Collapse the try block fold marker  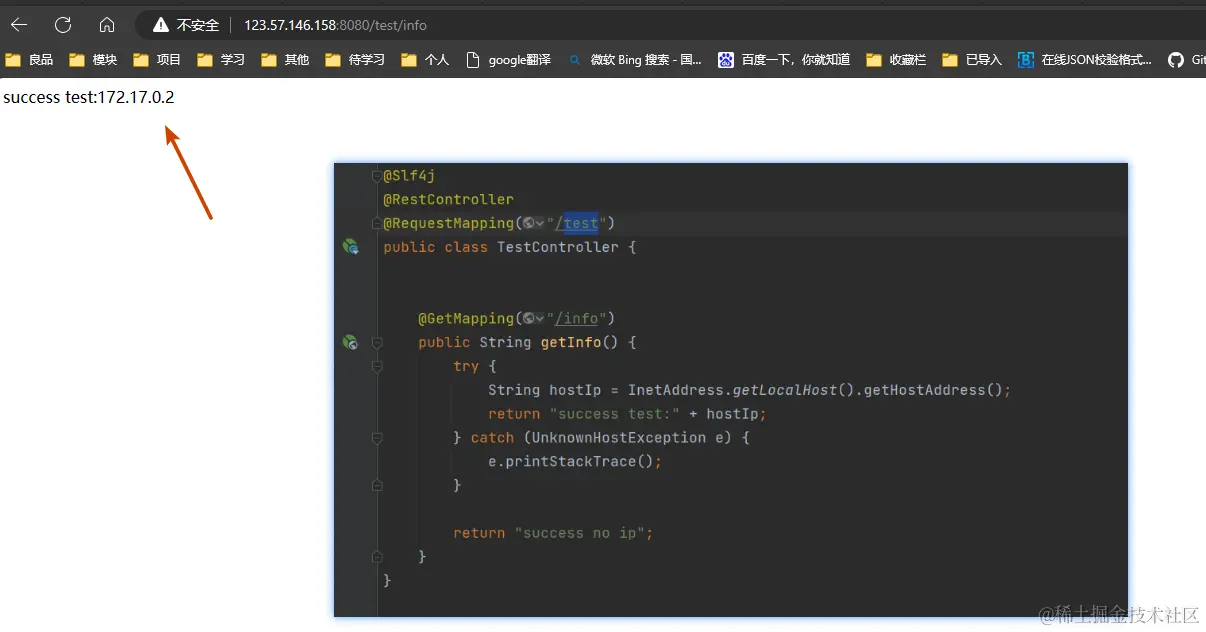pos(377,367)
